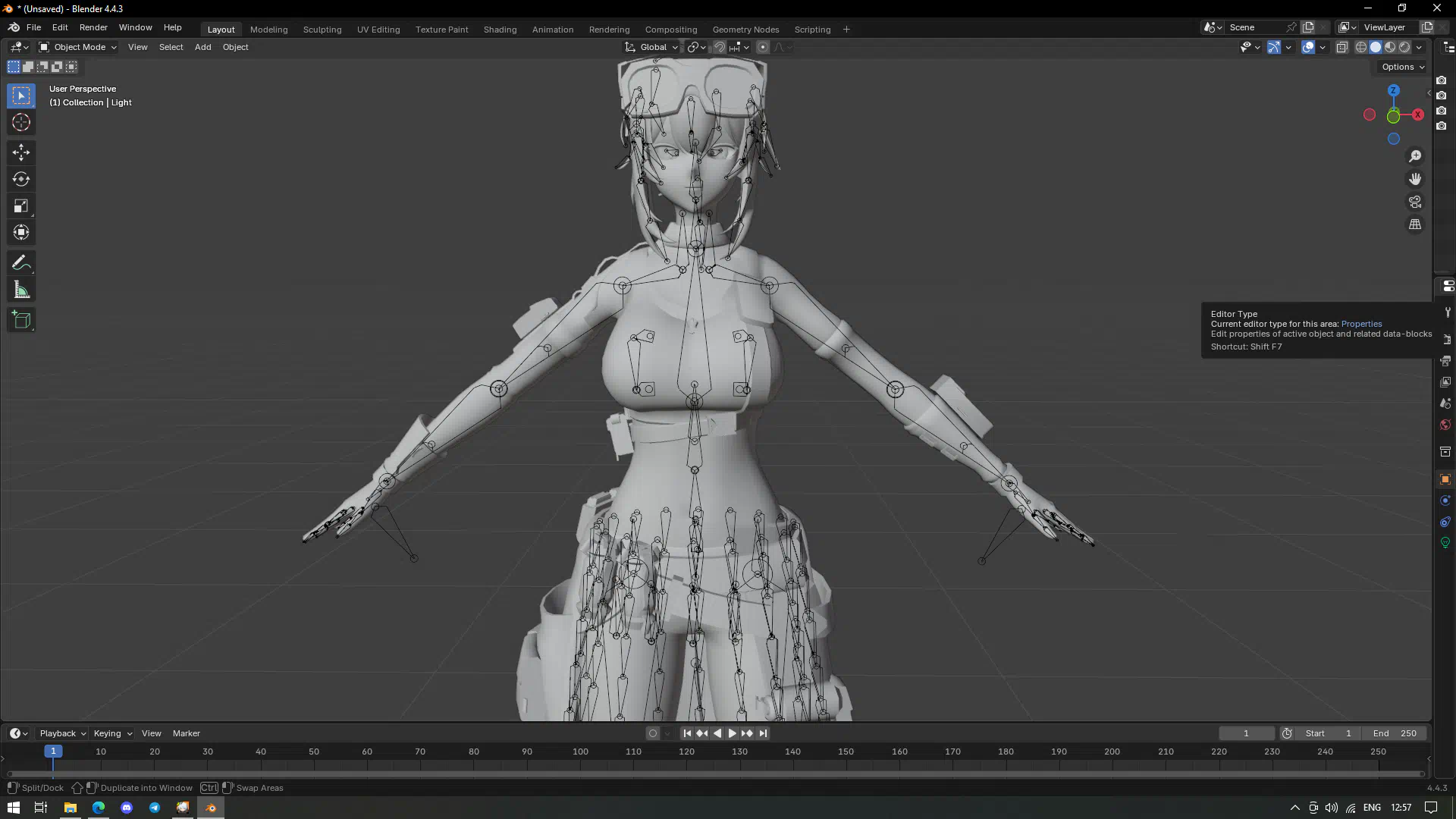Switch to the Animation workspace tab
The width and height of the screenshot is (1456, 819).
click(x=553, y=30)
